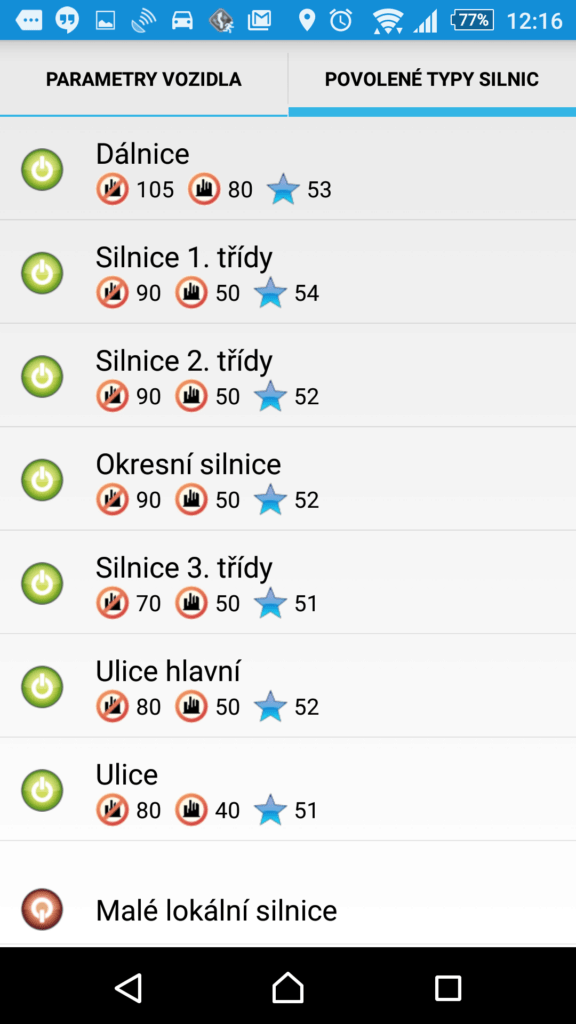The image size is (576, 1024).
Task: Open the Ulice hlavní road settings
Action: 288,686
